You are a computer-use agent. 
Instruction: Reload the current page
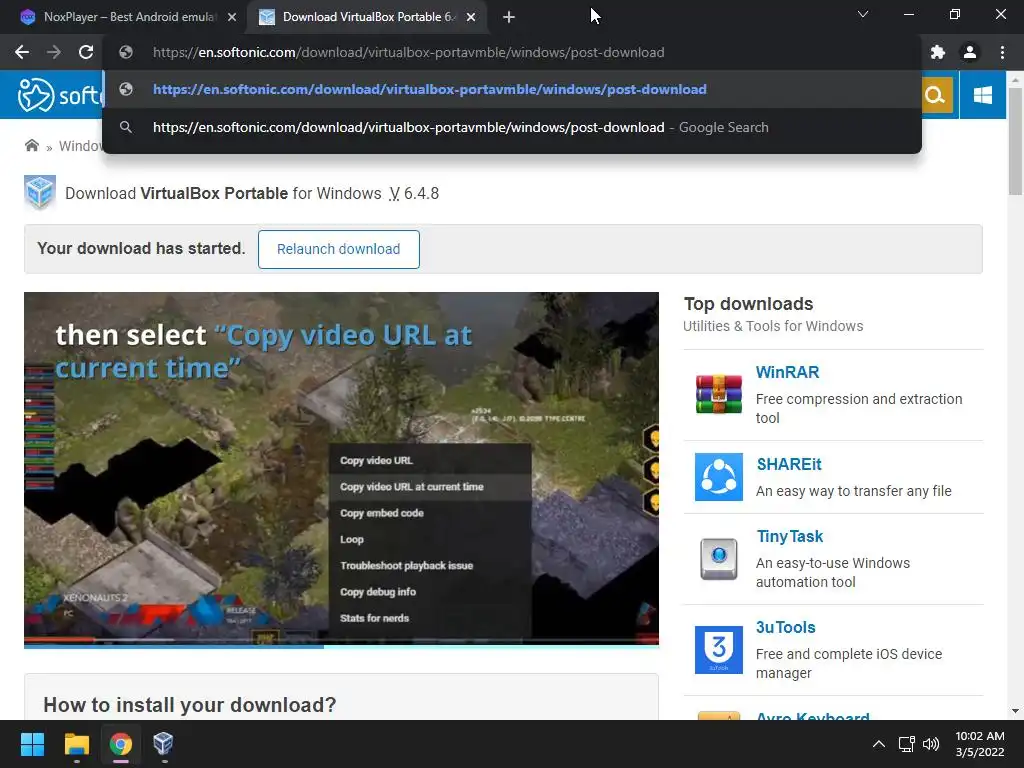pos(86,52)
